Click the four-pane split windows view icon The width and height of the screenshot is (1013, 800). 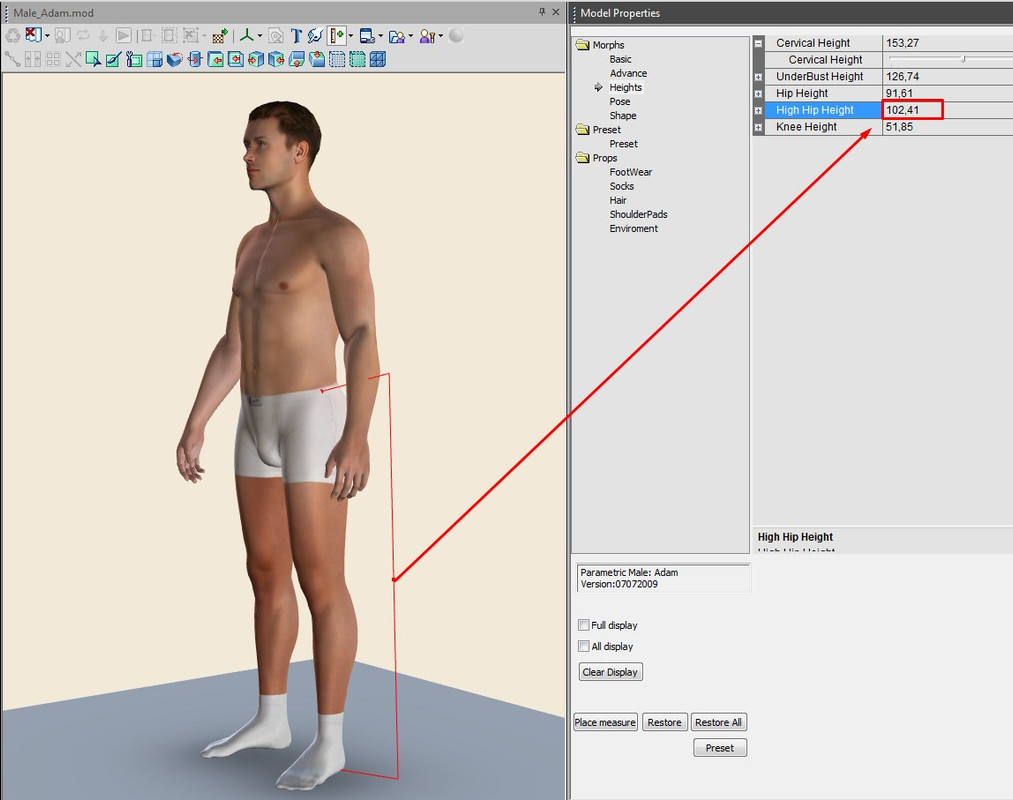[154, 59]
